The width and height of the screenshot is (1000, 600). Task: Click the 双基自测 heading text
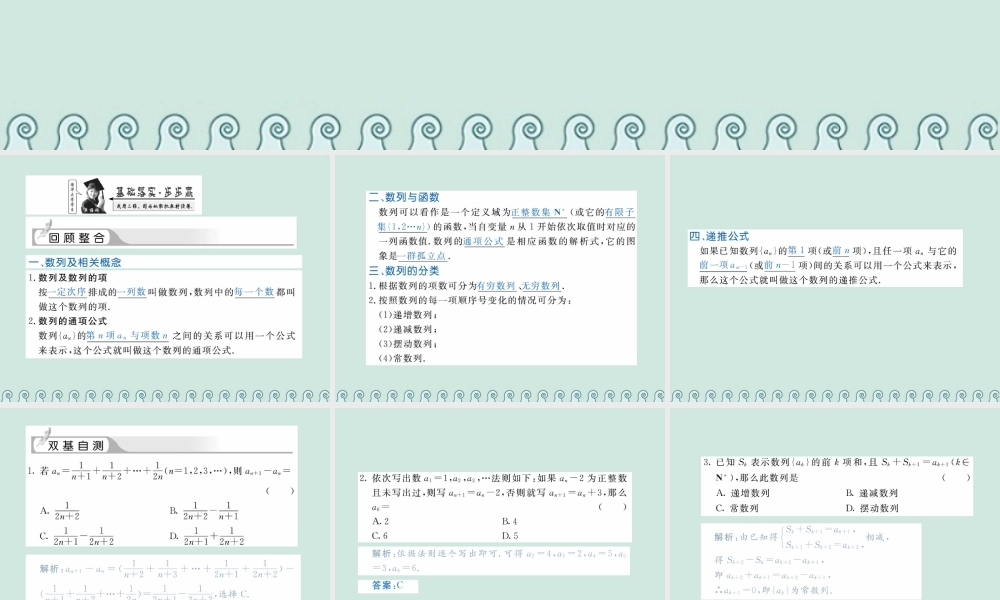75,446
